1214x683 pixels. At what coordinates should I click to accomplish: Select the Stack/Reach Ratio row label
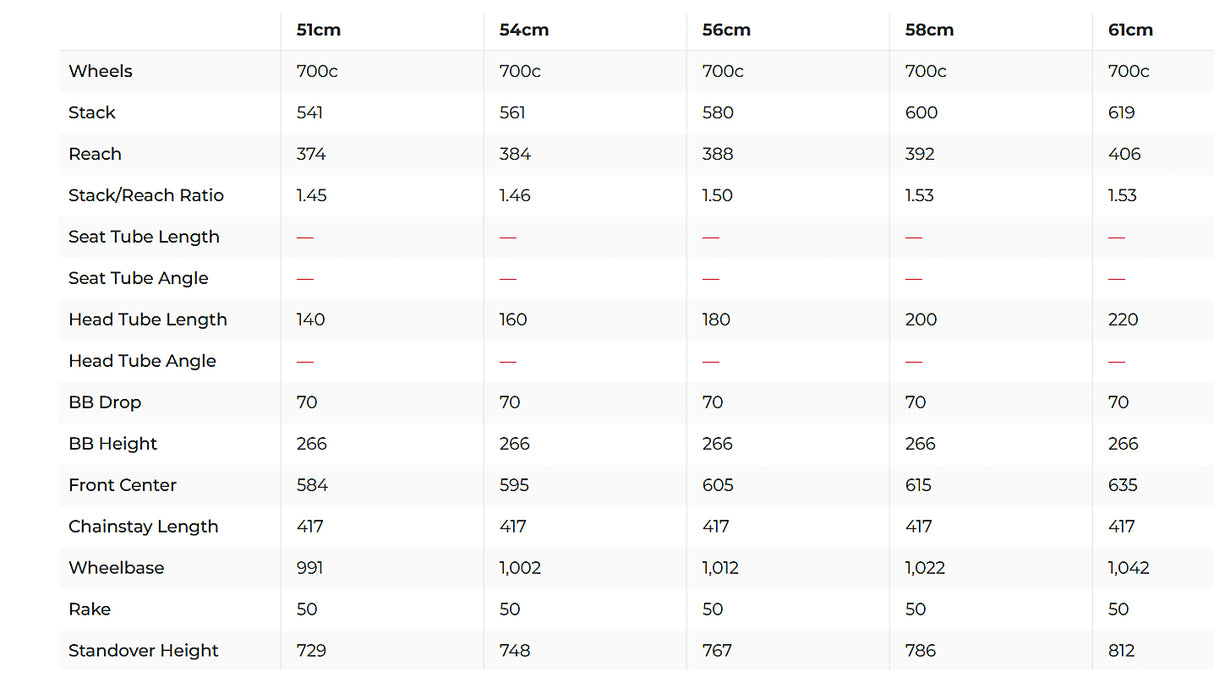(146, 195)
